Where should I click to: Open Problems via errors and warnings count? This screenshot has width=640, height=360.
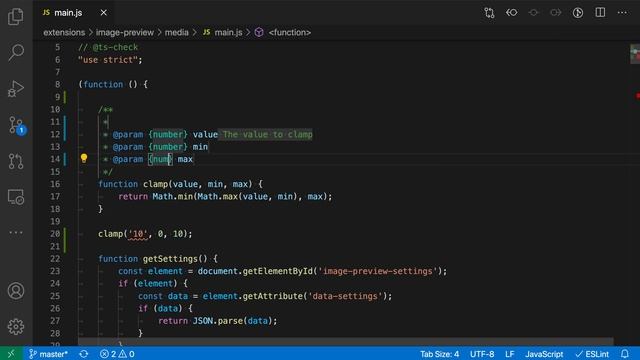coord(117,354)
